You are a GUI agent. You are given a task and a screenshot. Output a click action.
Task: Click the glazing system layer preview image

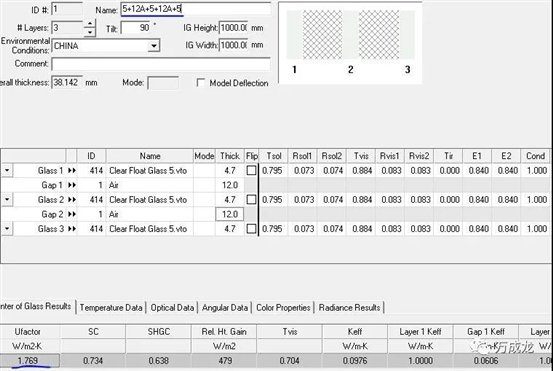click(x=350, y=42)
